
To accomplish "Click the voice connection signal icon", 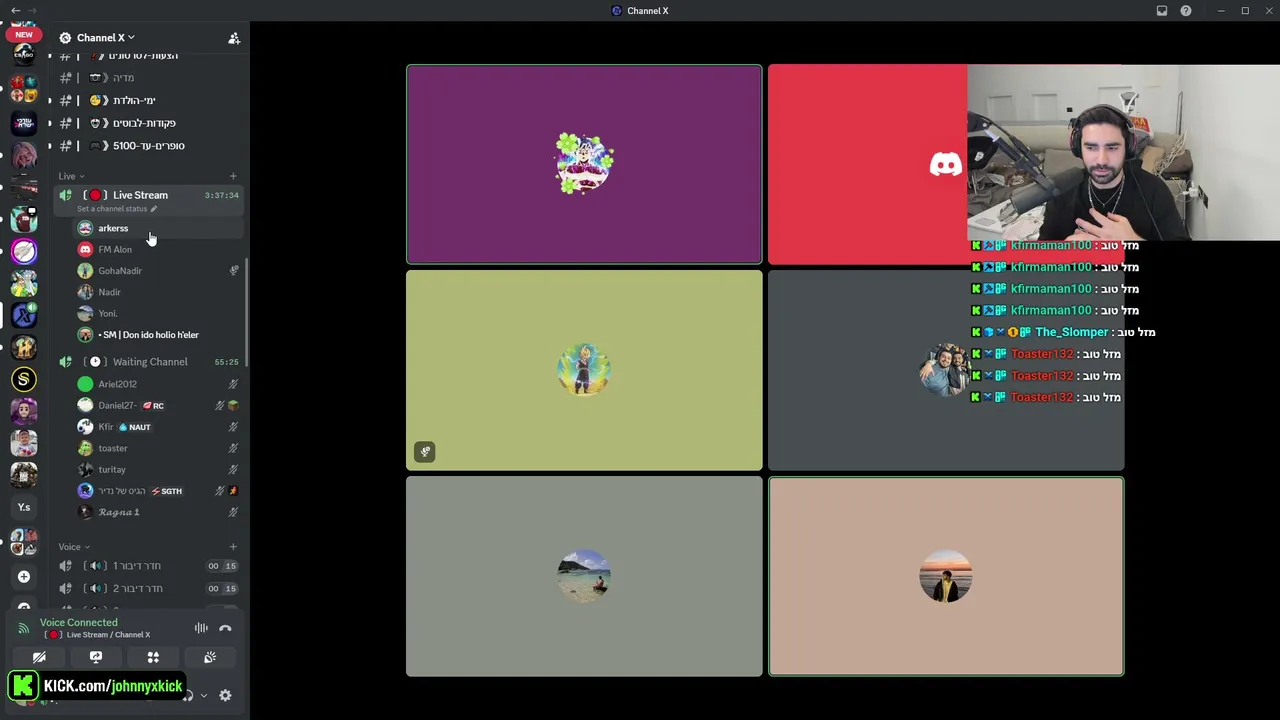I will [24, 628].
